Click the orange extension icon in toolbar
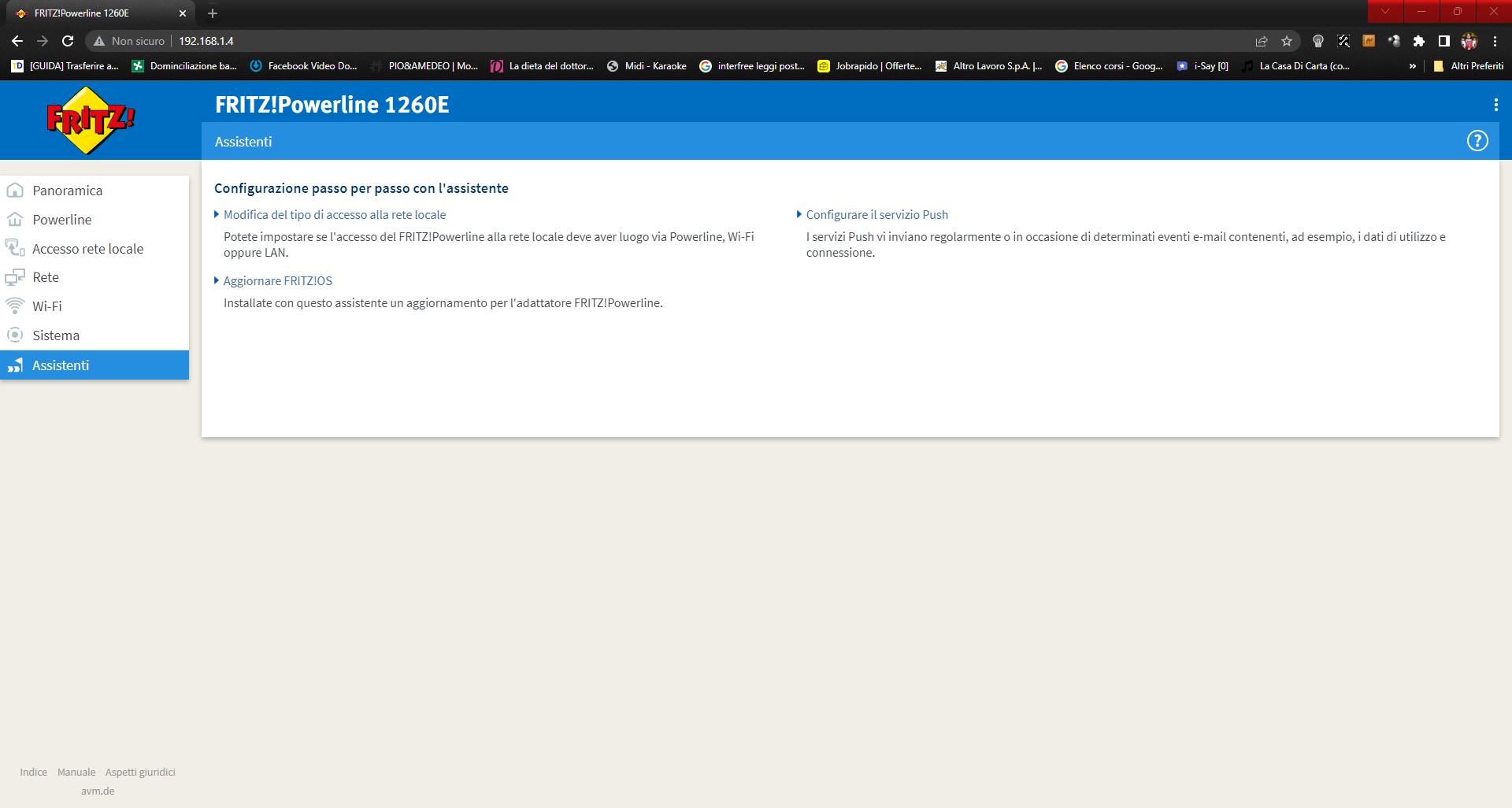This screenshot has height=808, width=1512. [x=1369, y=41]
